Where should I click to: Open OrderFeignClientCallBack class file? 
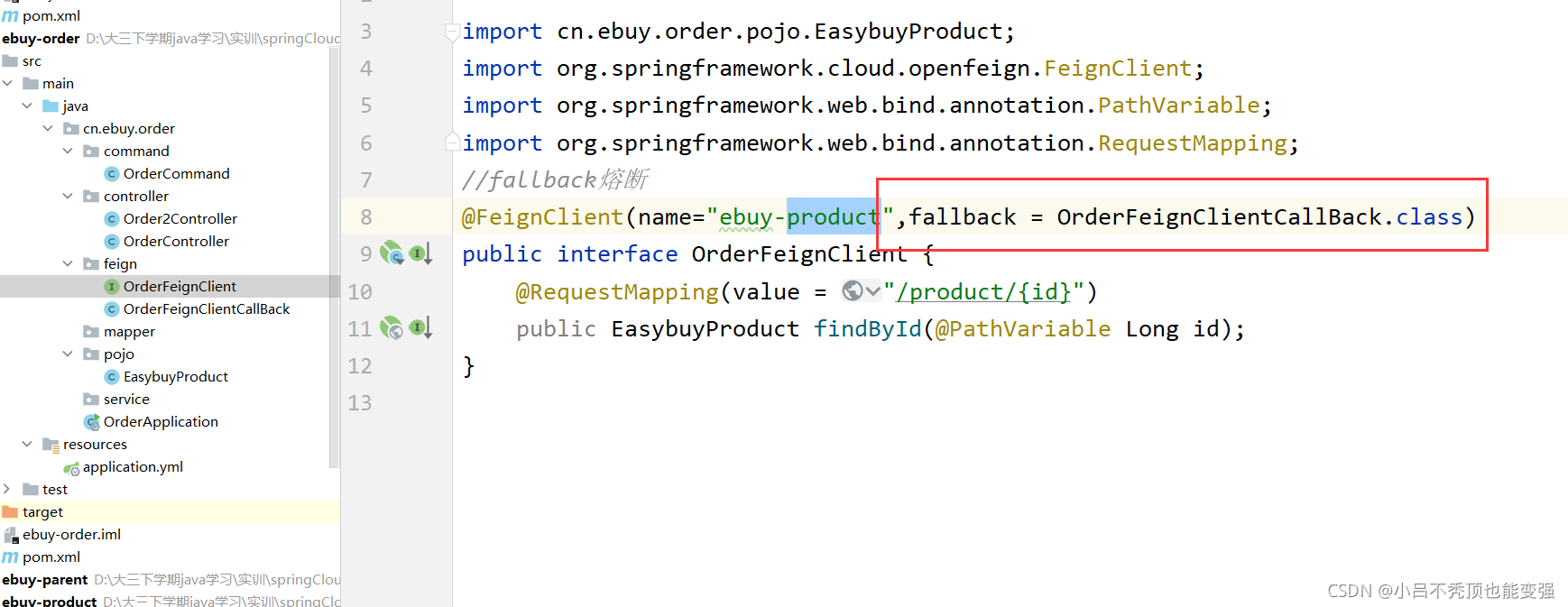[x=207, y=308]
